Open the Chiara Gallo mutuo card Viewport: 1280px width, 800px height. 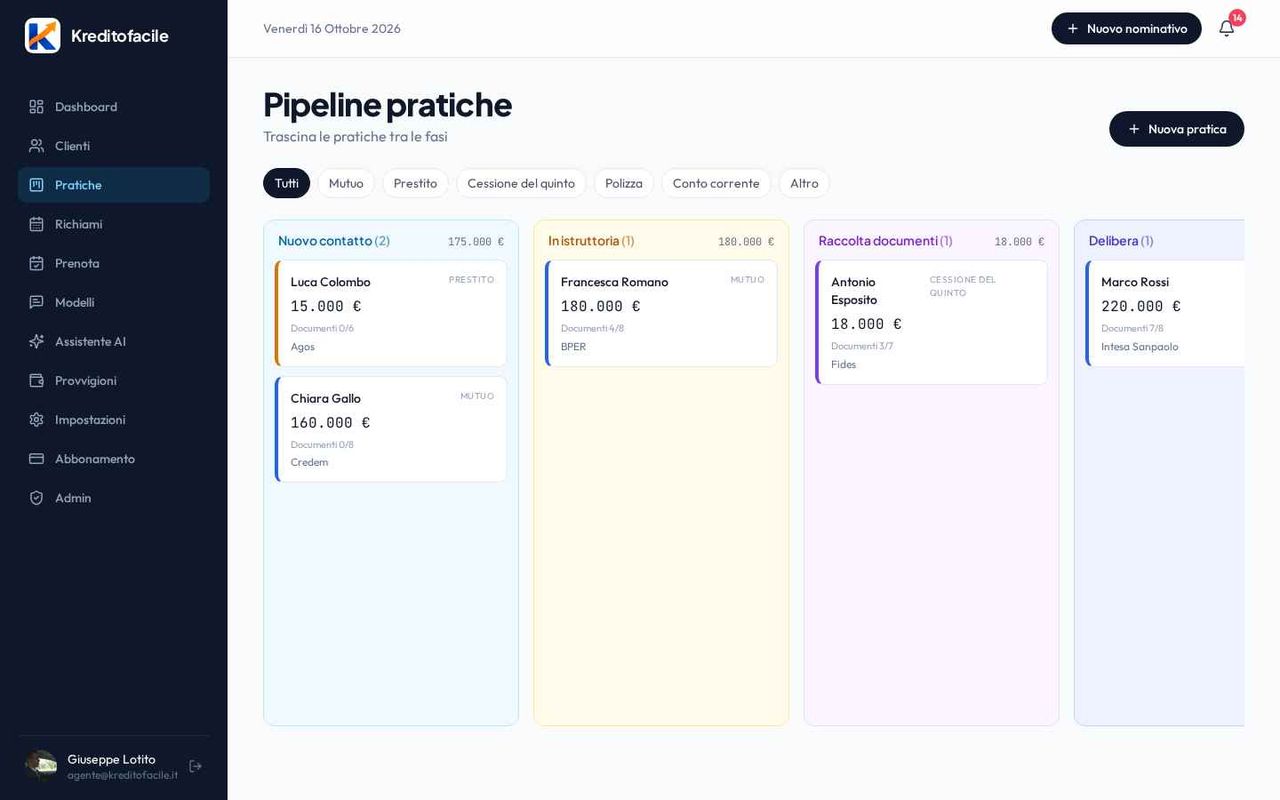pyautogui.click(x=391, y=429)
